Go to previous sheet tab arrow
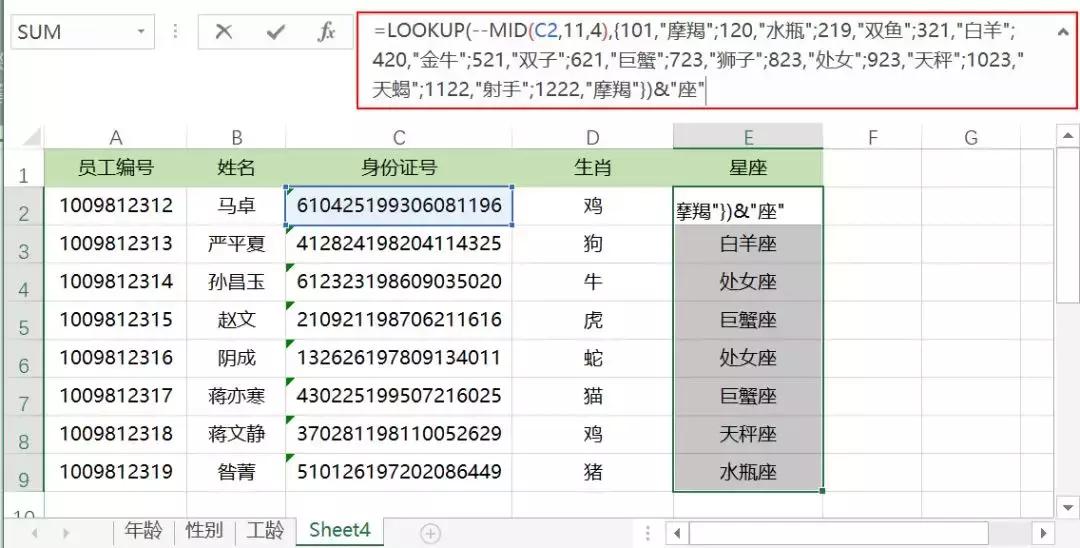This screenshot has height=548, width=1080. (34, 533)
